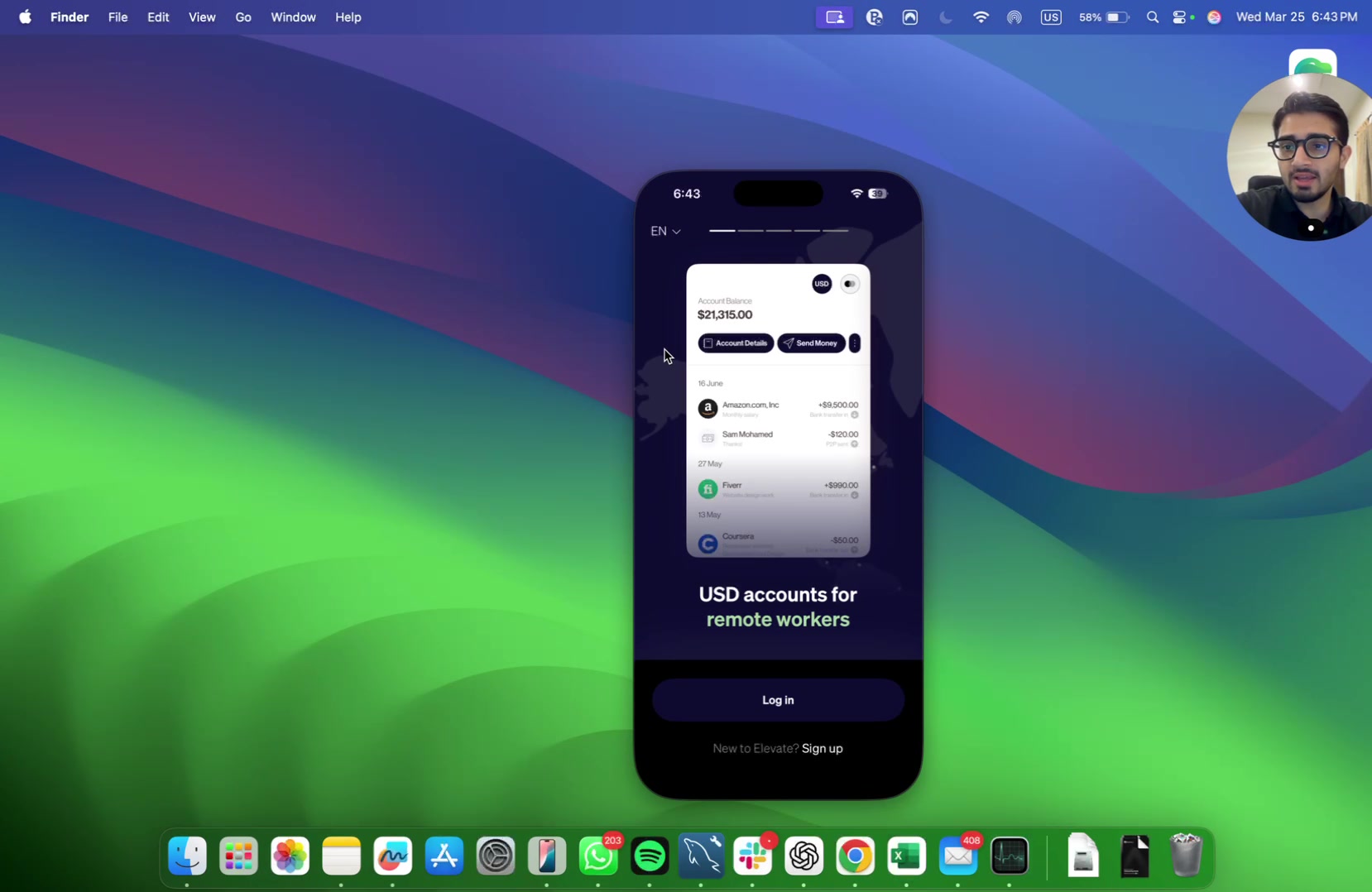This screenshot has height=892, width=1372.
Task: Click the App Store dock icon
Action: pos(444,856)
